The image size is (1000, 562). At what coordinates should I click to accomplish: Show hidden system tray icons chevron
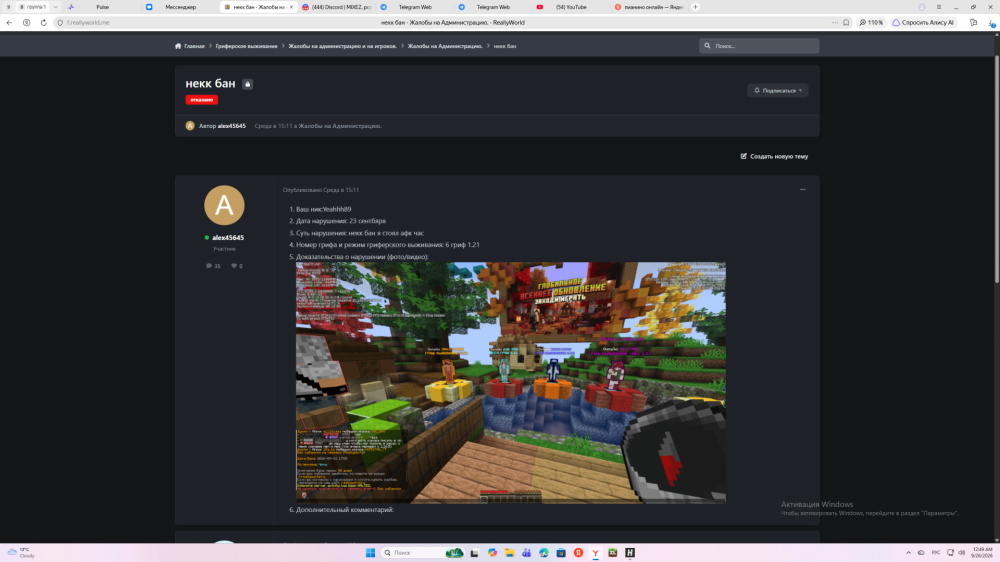click(x=908, y=553)
